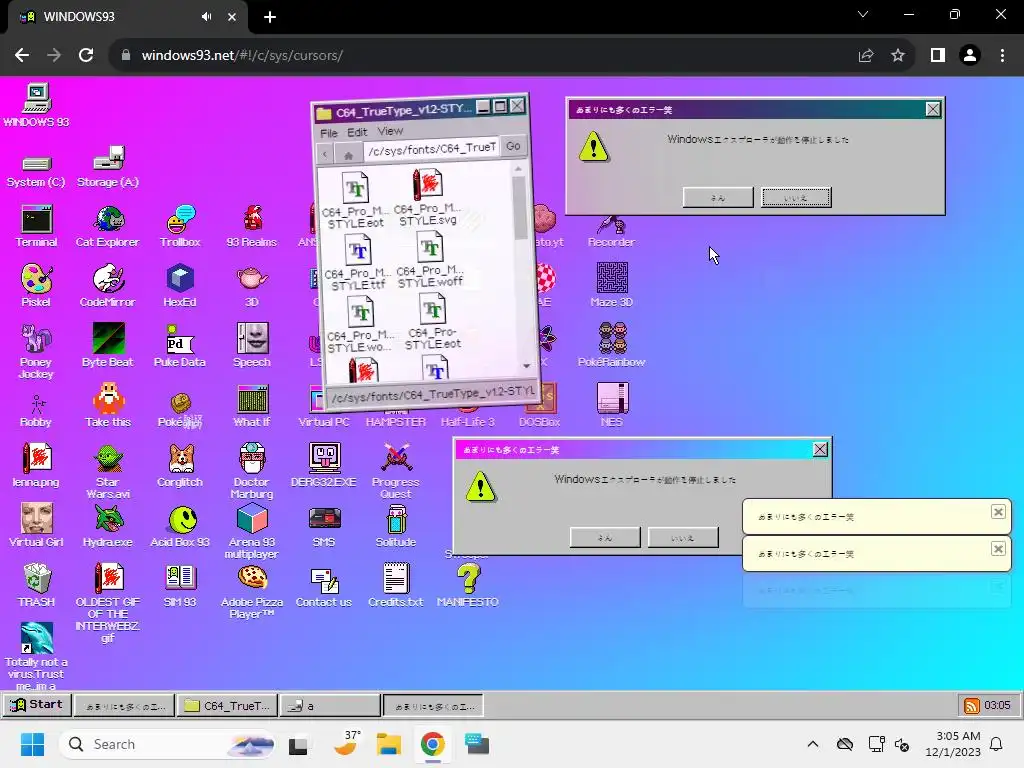Launch Doctor Marburg icon
This screenshot has width=1024, height=768.
(x=252, y=472)
